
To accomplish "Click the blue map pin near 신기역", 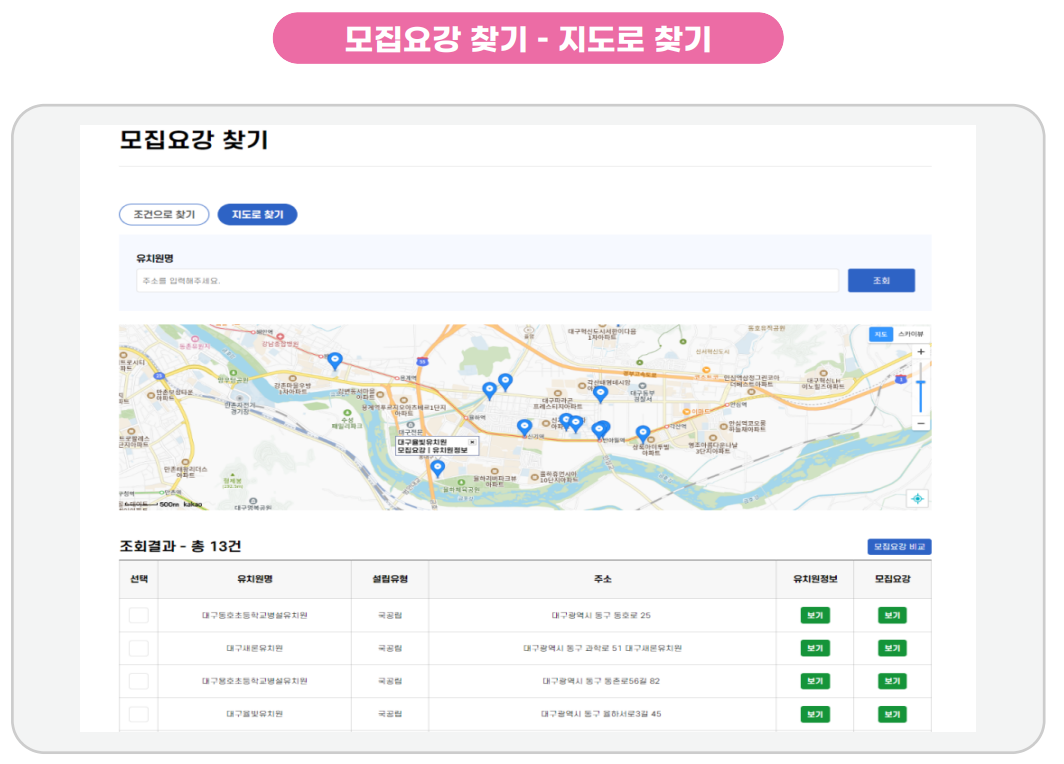I will pyautogui.click(x=524, y=425).
